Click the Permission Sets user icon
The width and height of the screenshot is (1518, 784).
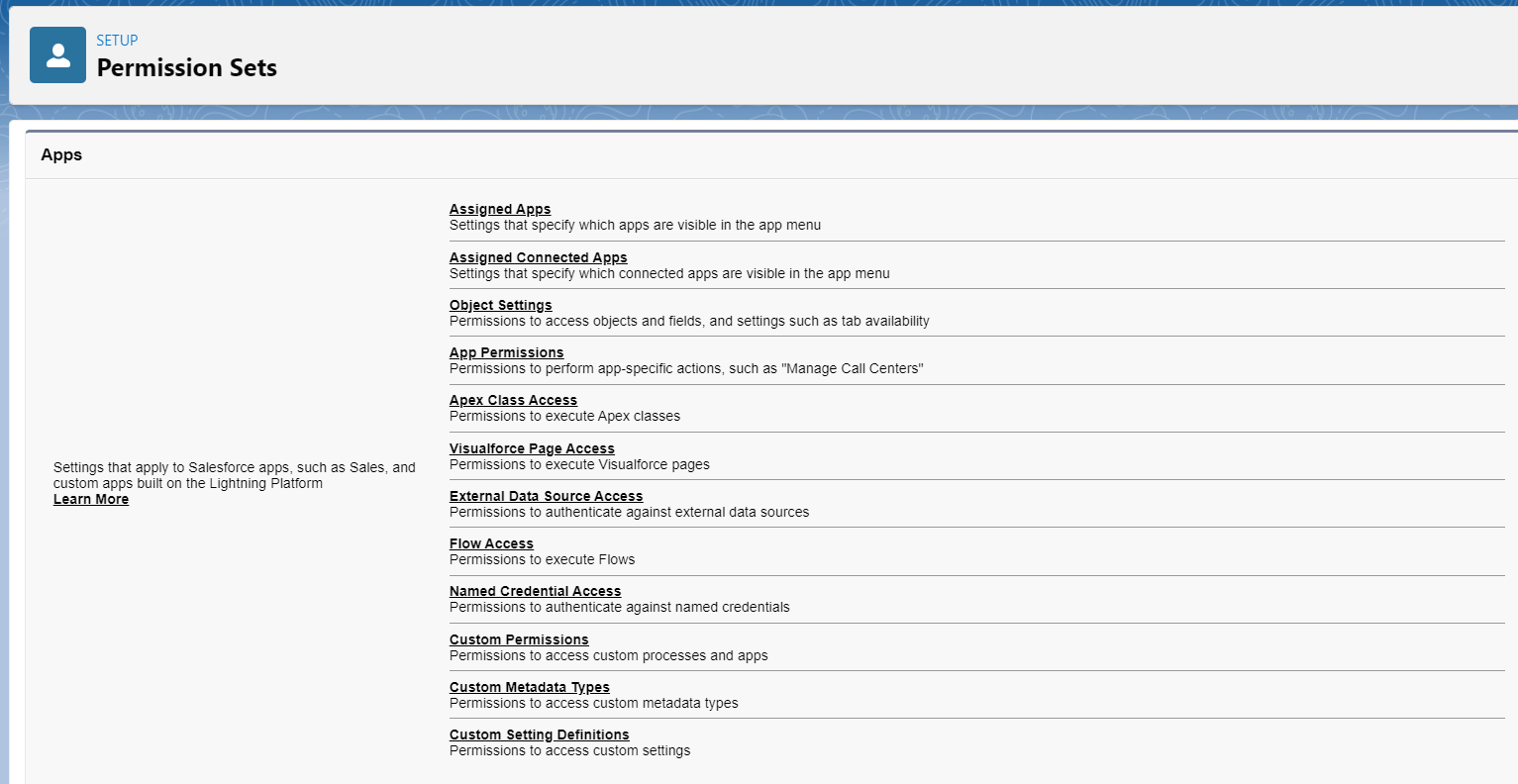[57, 55]
